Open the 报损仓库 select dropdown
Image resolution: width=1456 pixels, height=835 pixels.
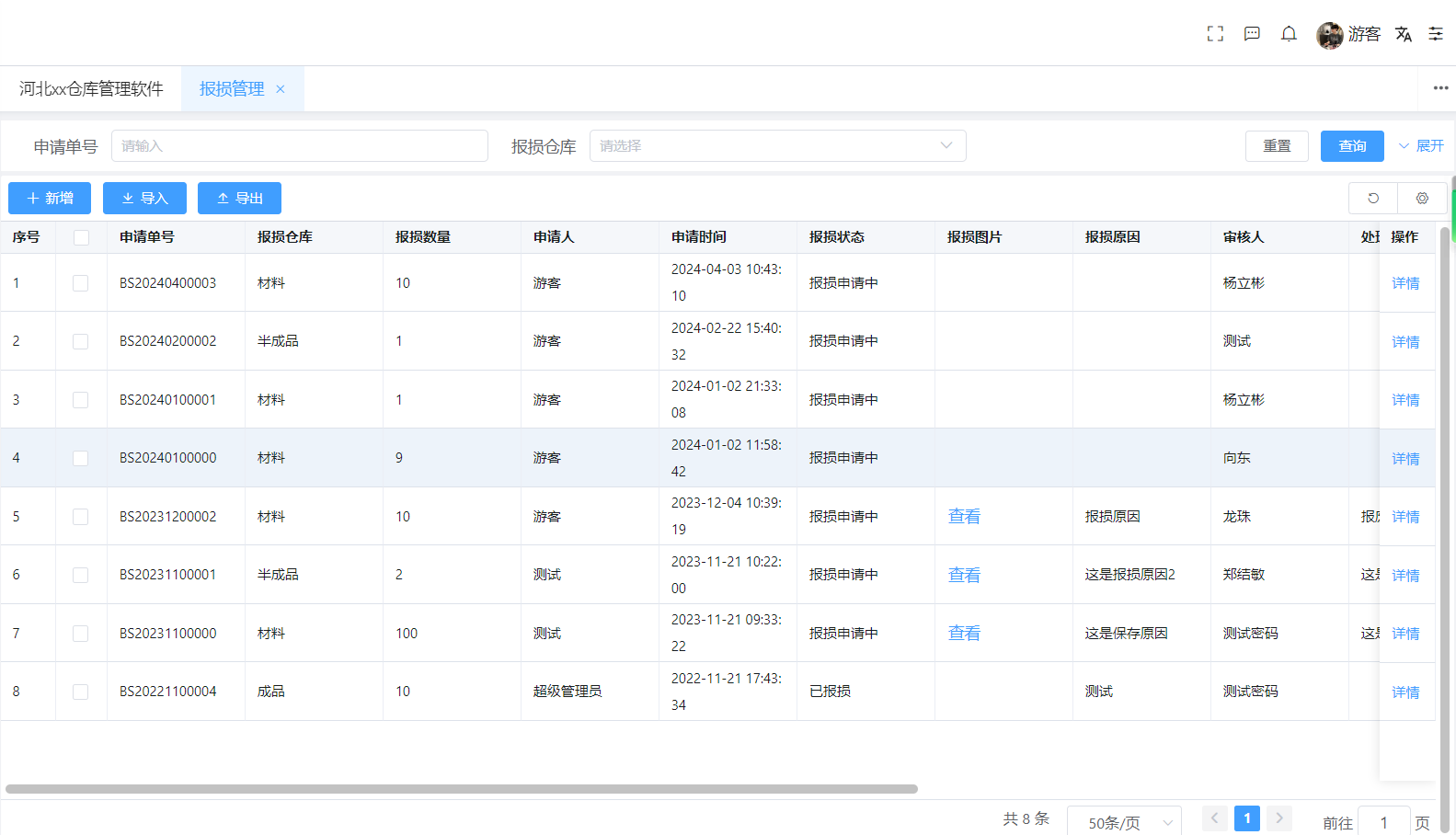pos(777,146)
